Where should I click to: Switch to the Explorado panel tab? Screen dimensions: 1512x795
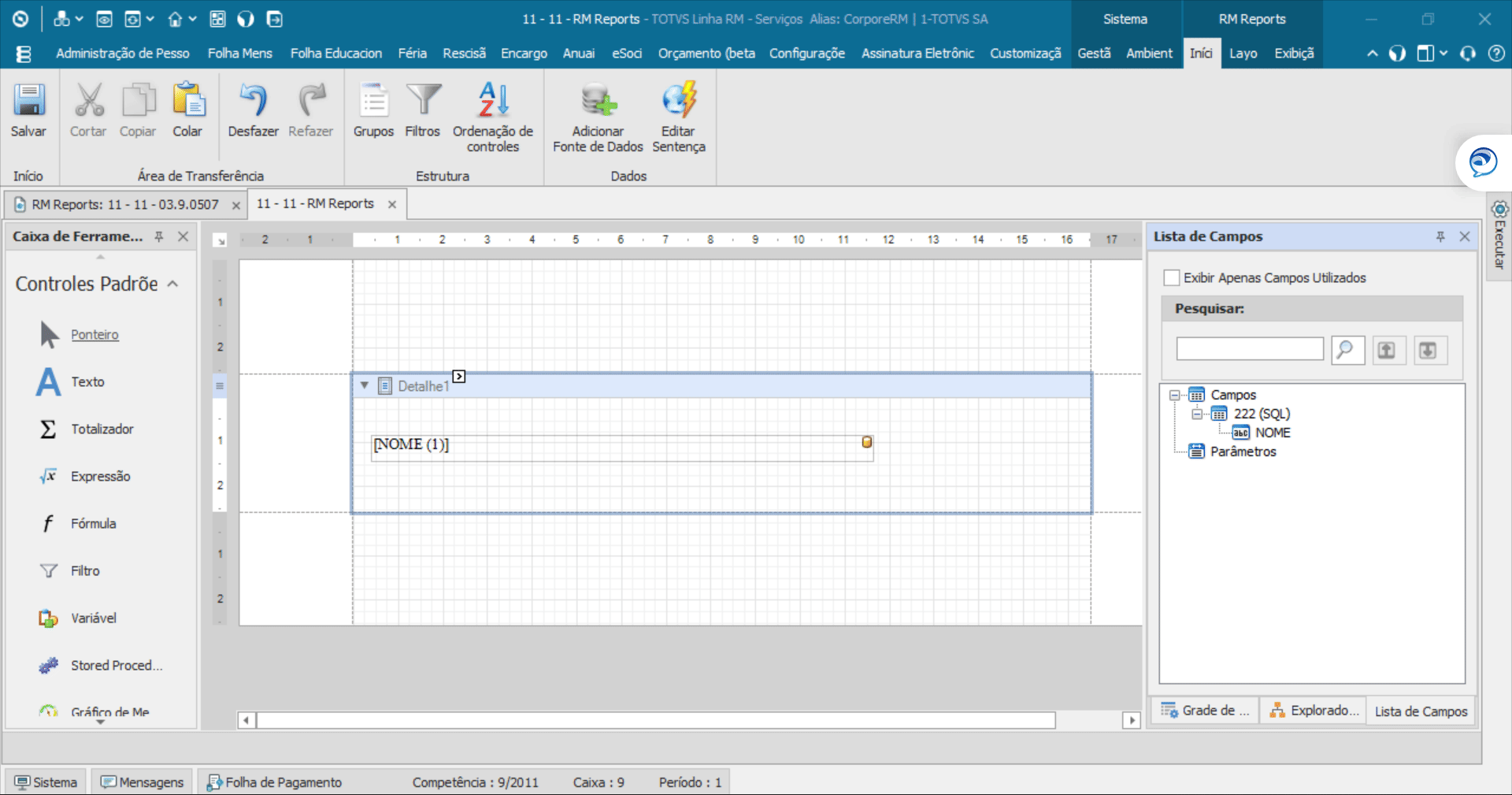[x=1312, y=710]
